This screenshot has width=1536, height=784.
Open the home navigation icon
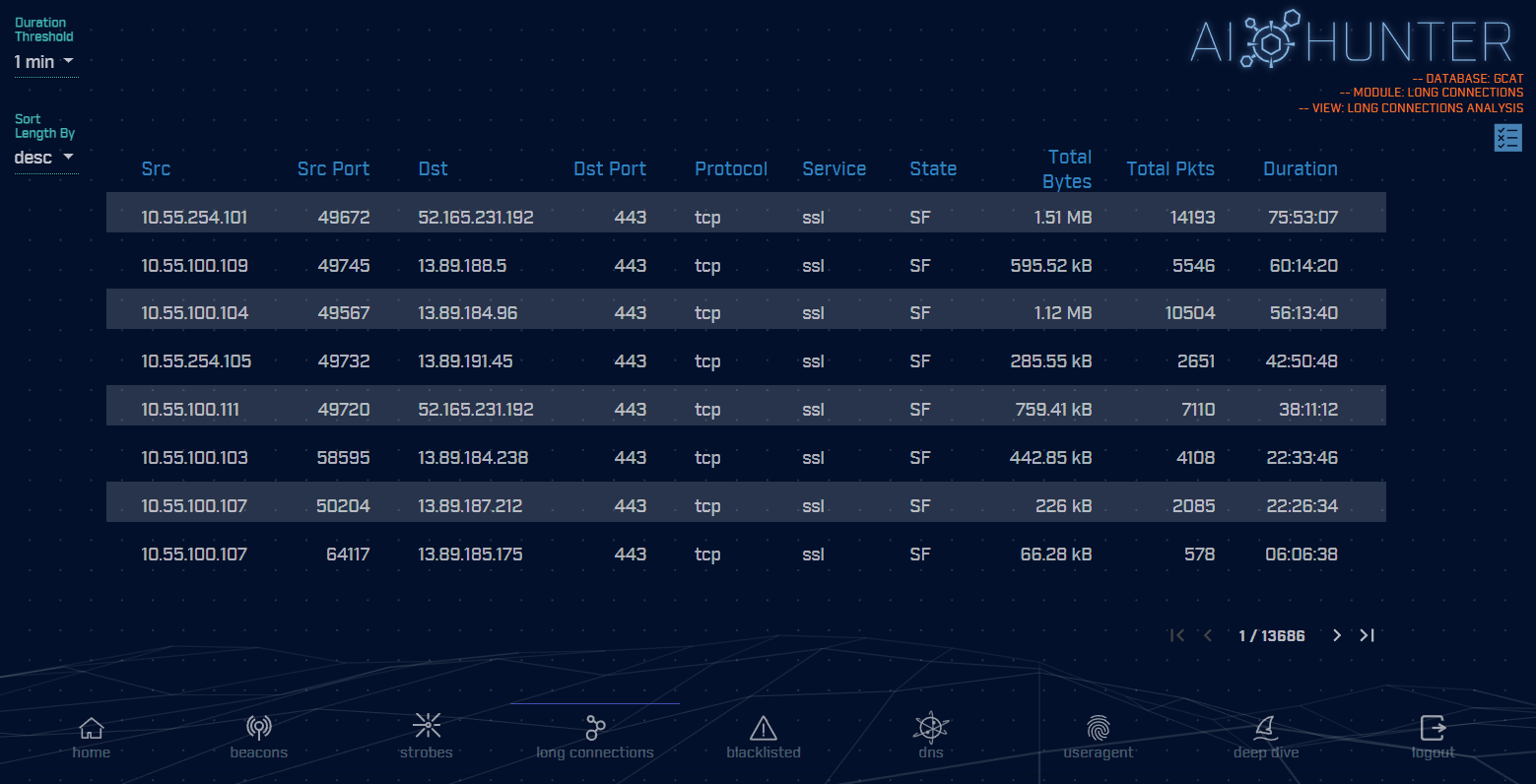point(92,729)
